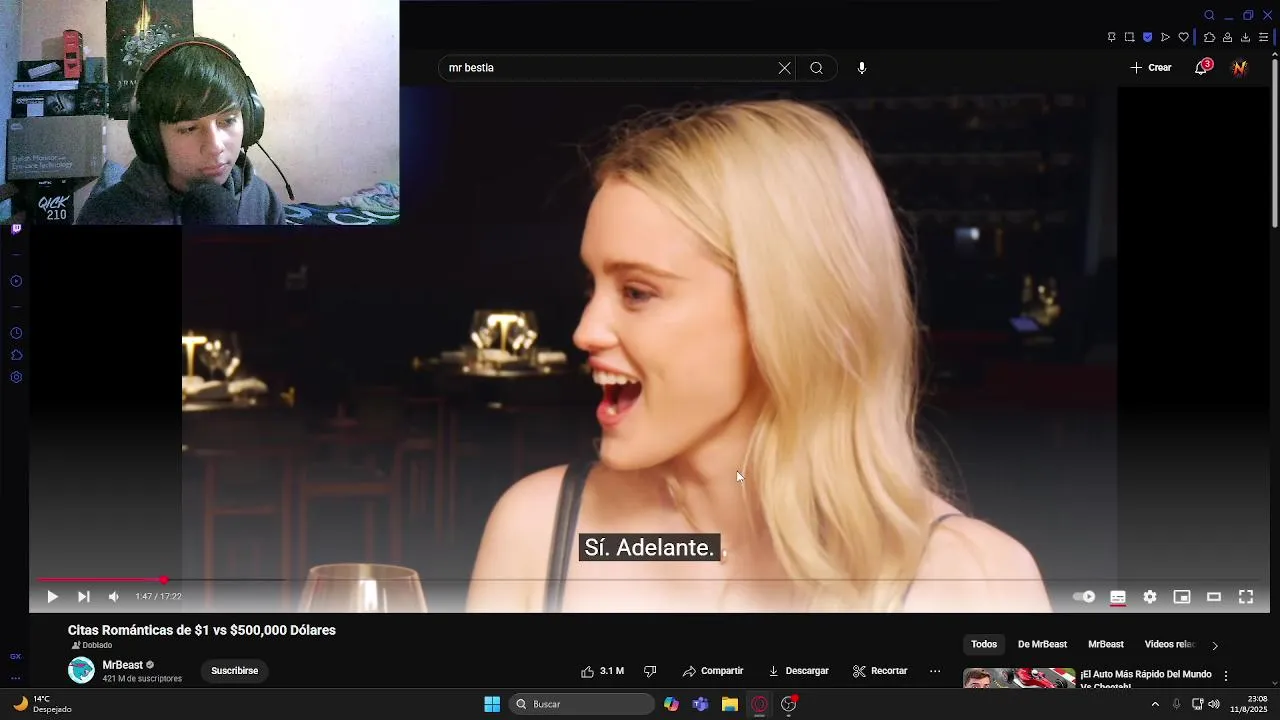Viewport: 1280px width, 720px height.
Task: Clear the YouTube search text with X
Action: click(785, 68)
